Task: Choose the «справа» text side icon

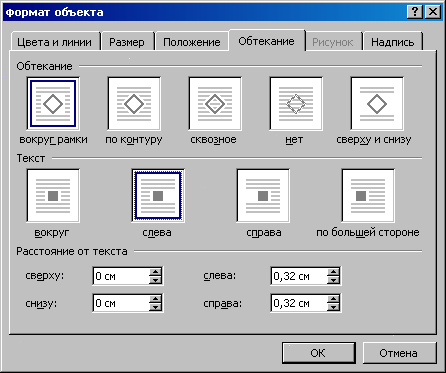Action: tap(263, 196)
